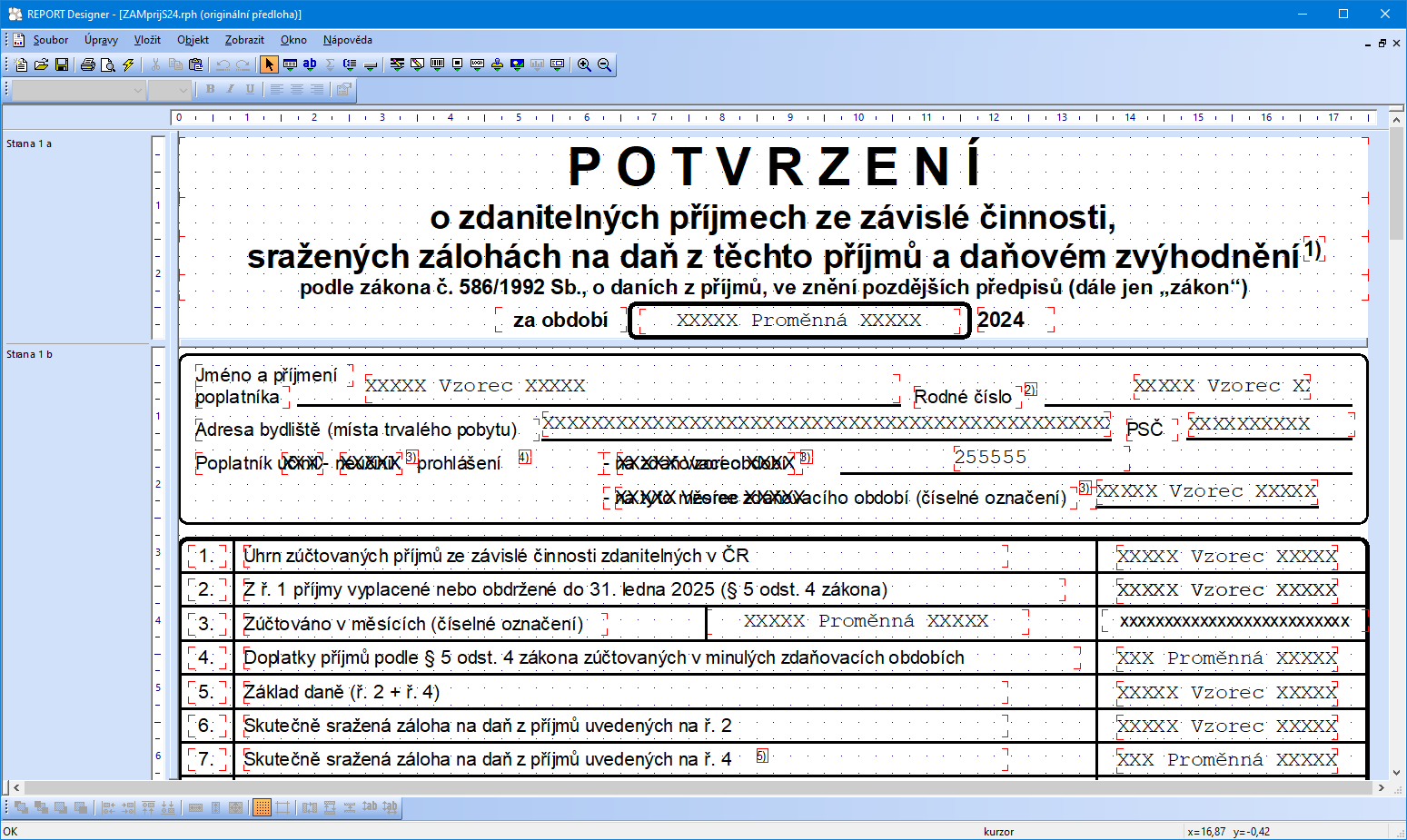Image resolution: width=1407 pixels, height=840 pixels.
Task: Click the horizontal scrollbar right arrow
Action: pyautogui.click(x=1382, y=788)
